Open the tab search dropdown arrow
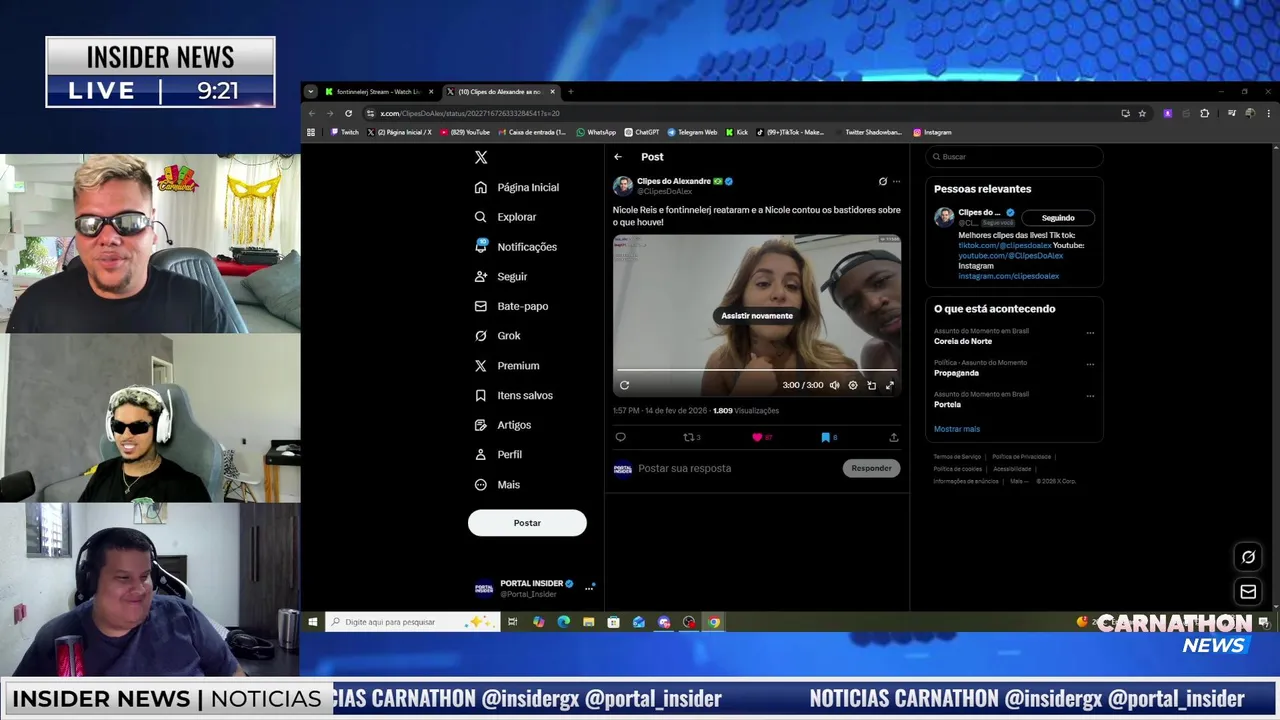This screenshot has width=1280, height=720. [310, 92]
